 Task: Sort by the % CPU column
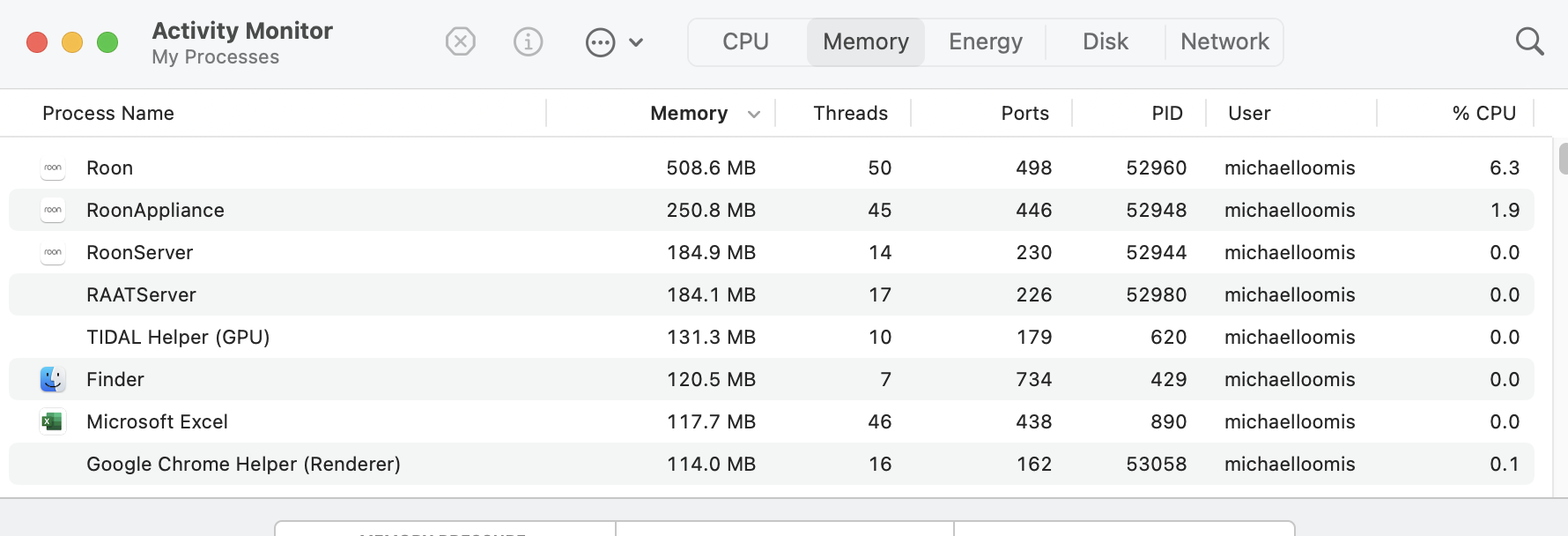(x=1484, y=113)
